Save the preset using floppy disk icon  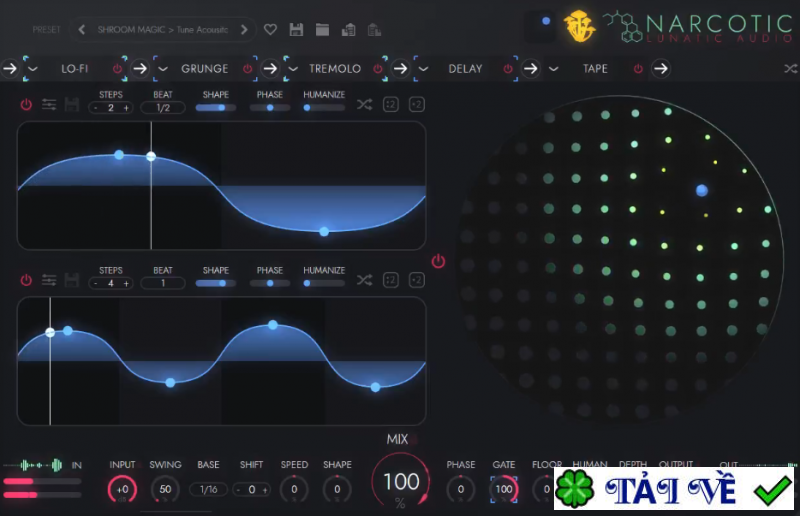coord(297,30)
